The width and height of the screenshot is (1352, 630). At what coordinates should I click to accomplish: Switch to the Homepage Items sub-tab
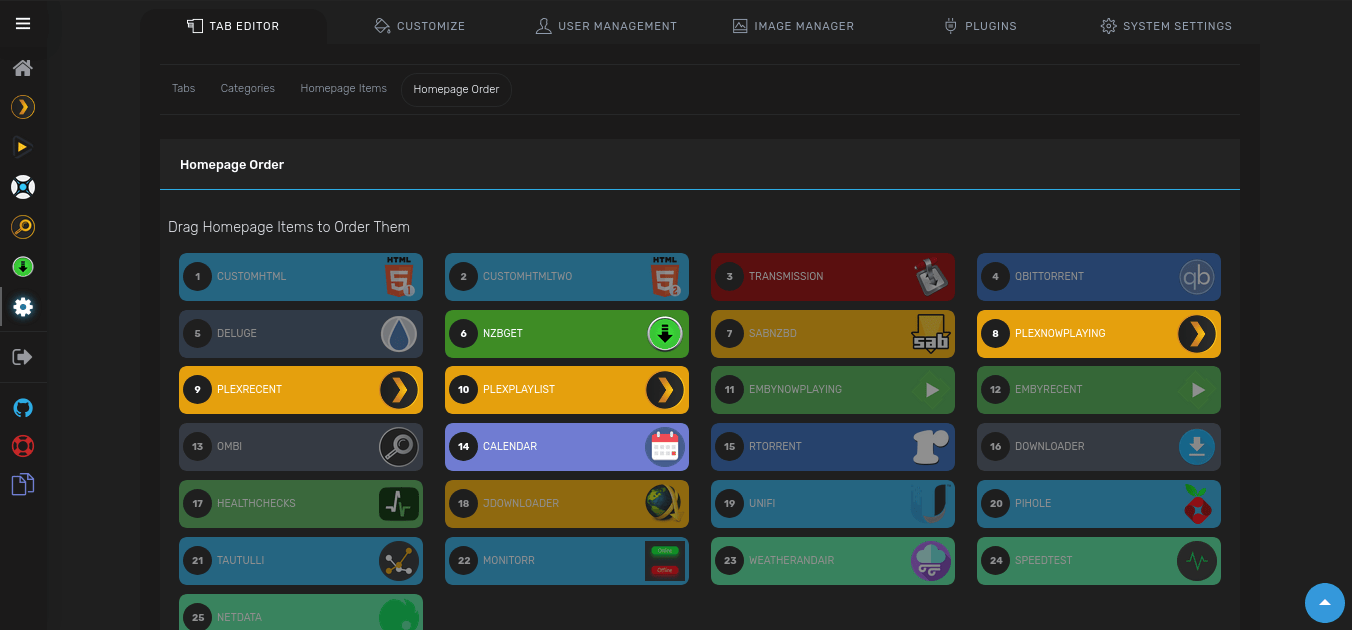coord(343,89)
